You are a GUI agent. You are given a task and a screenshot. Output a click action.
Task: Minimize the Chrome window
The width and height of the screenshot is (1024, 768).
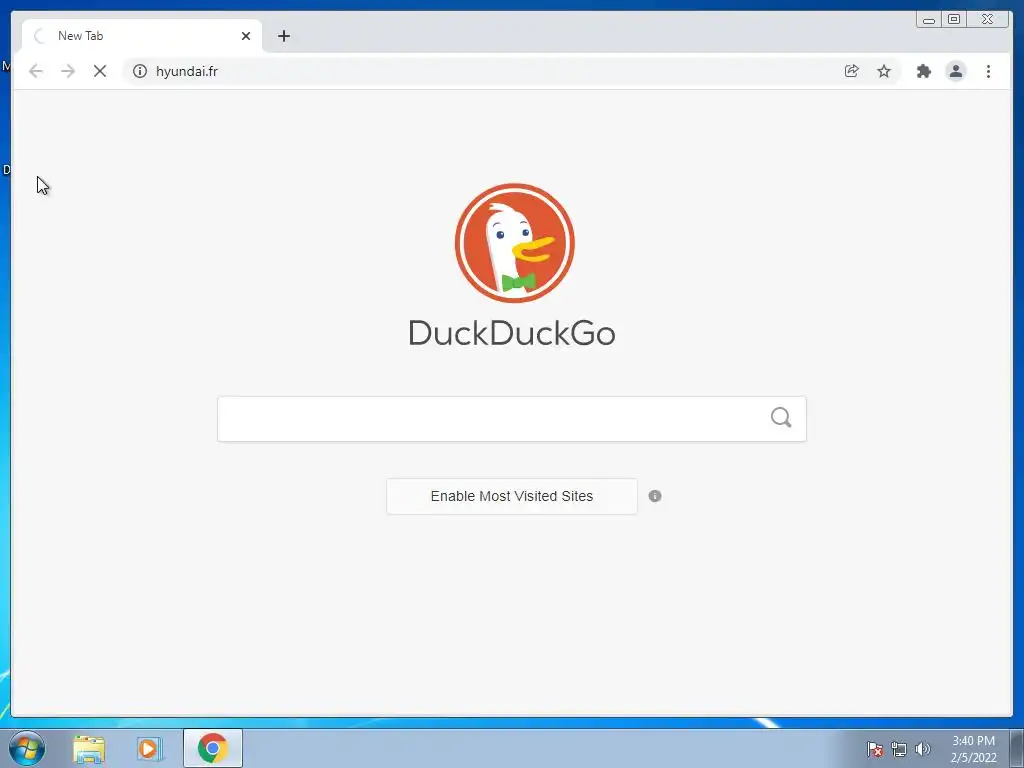point(929,20)
